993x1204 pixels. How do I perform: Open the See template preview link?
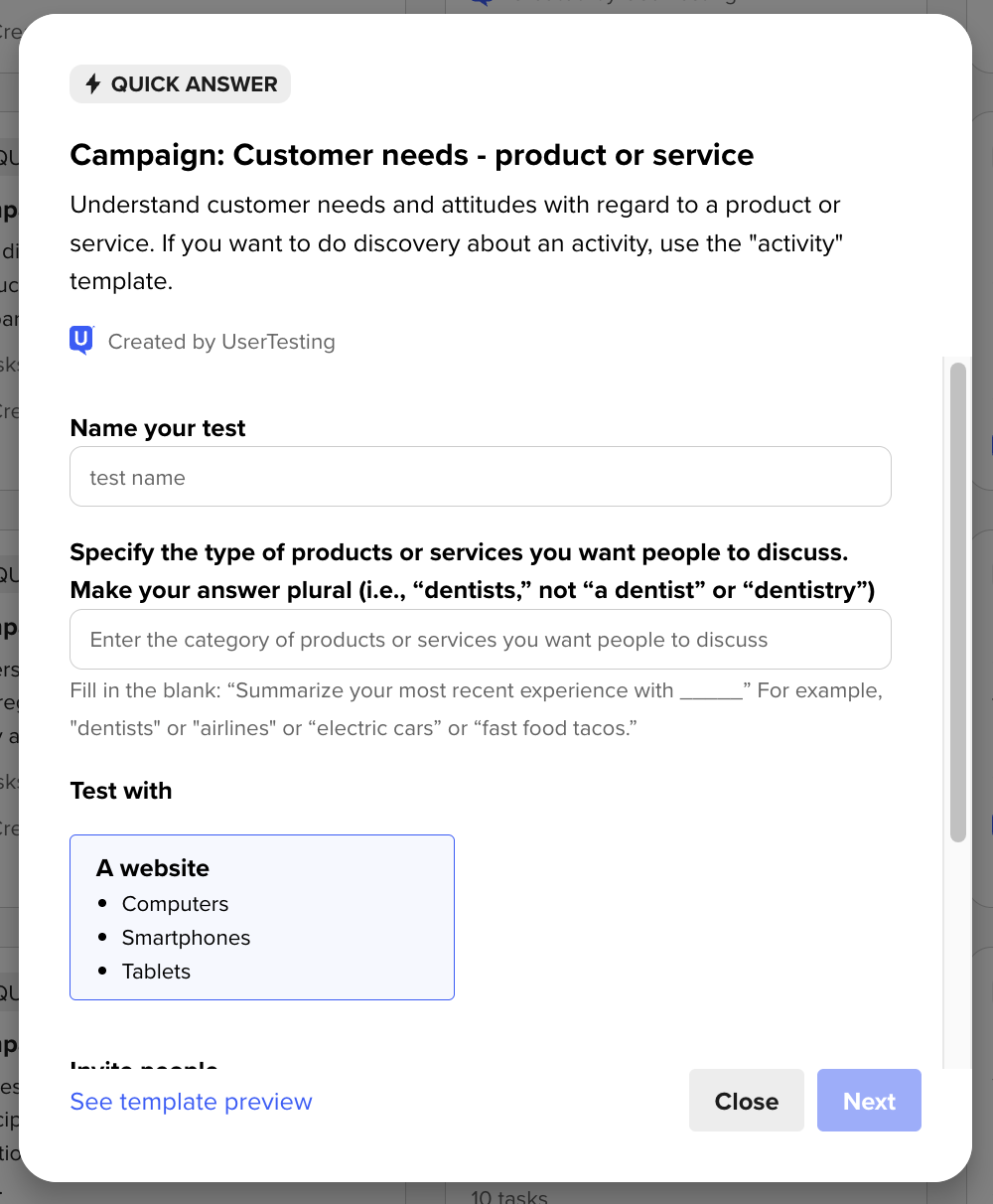click(191, 1102)
